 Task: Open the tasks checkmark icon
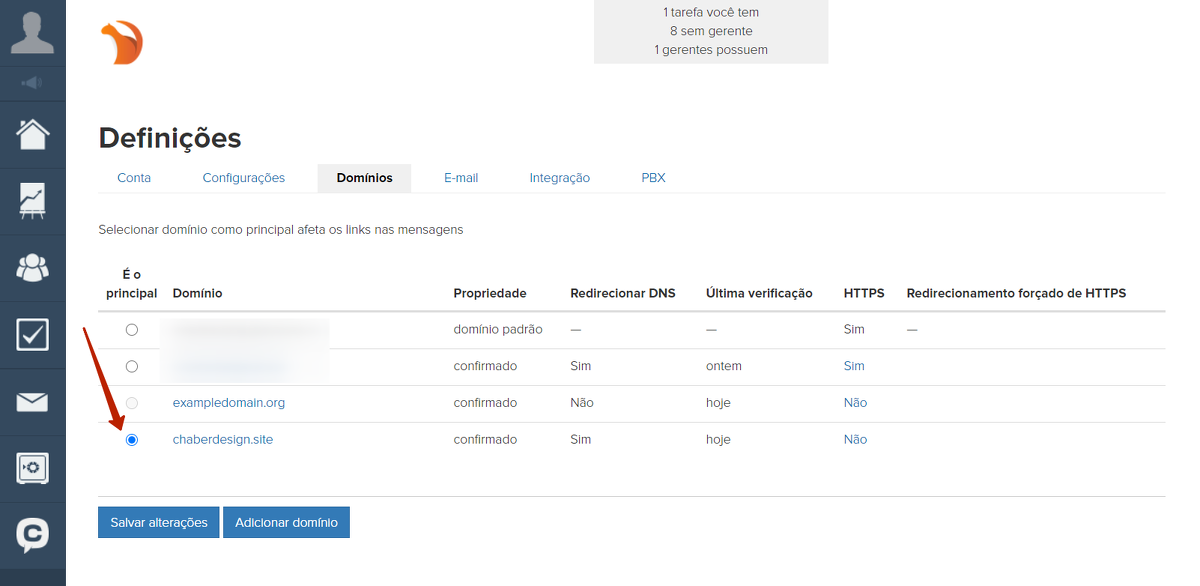(x=32, y=334)
